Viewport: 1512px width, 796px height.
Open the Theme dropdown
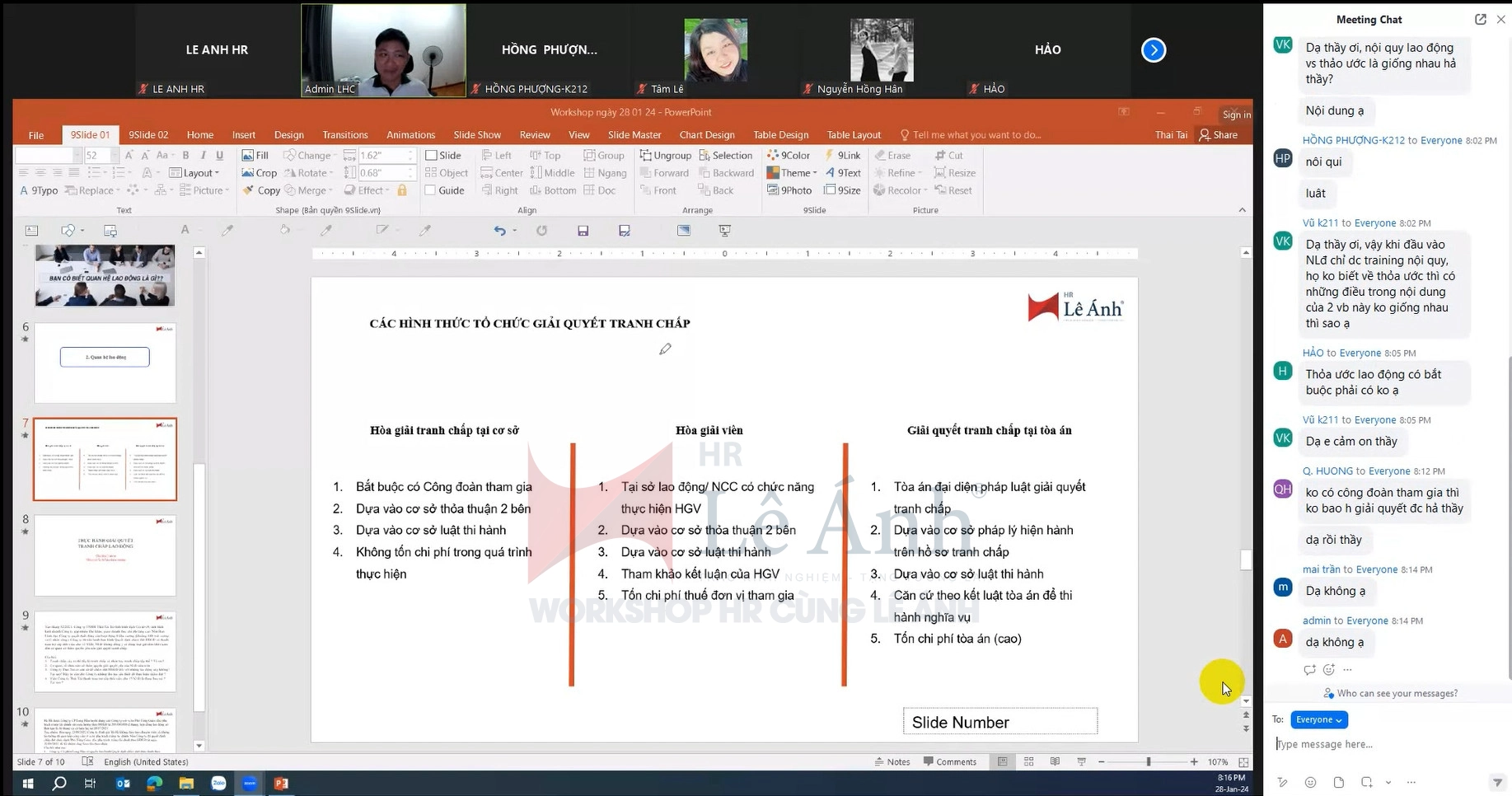(x=792, y=173)
